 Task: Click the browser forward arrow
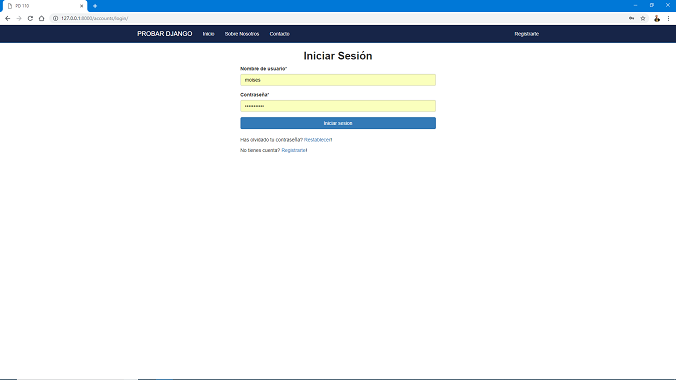point(19,19)
